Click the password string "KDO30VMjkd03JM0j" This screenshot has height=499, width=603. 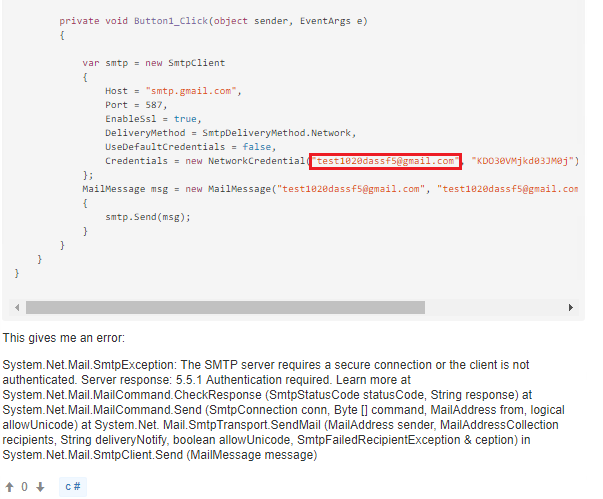(525, 161)
